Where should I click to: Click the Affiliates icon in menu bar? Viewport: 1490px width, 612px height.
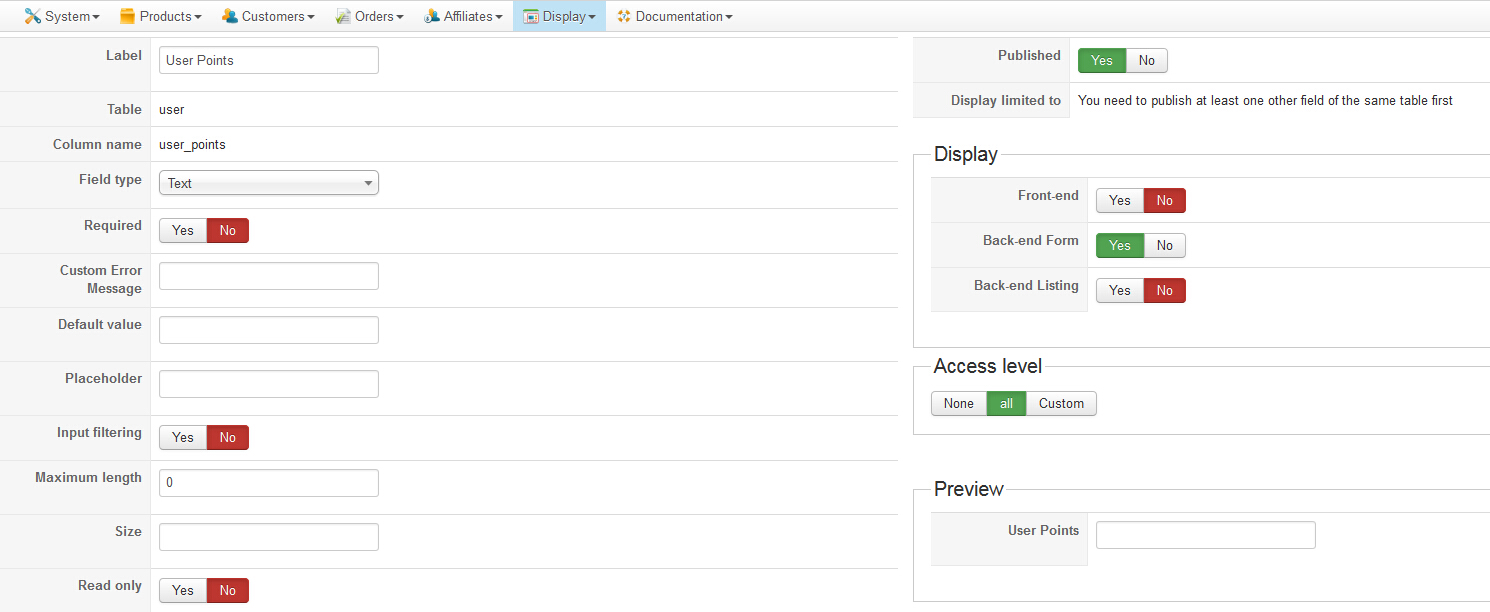tap(432, 16)
